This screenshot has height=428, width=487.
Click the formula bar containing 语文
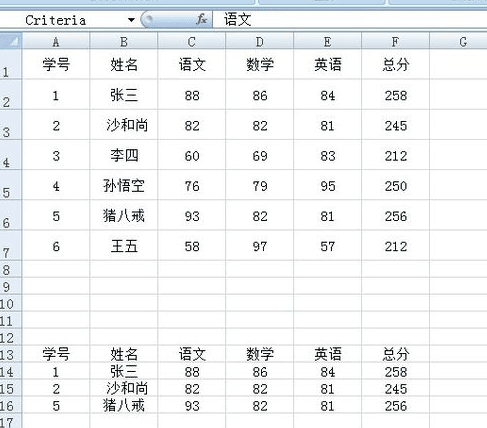pyautogui.click(x=350, y=20)
